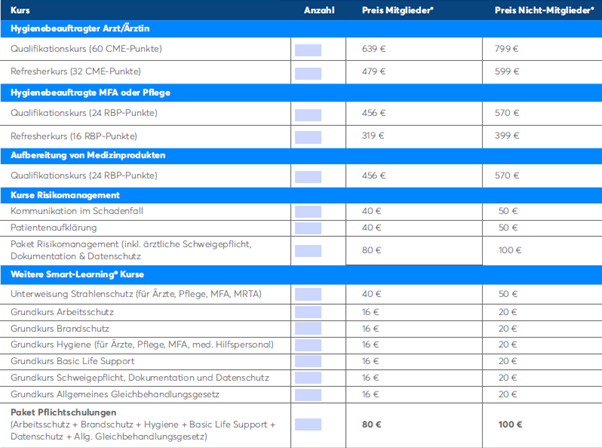The height and width of the screenshot is (448, 602).
Task: Select text 'Qualifikationskurs (60 CME-Punkte)'
Action: 86,49
